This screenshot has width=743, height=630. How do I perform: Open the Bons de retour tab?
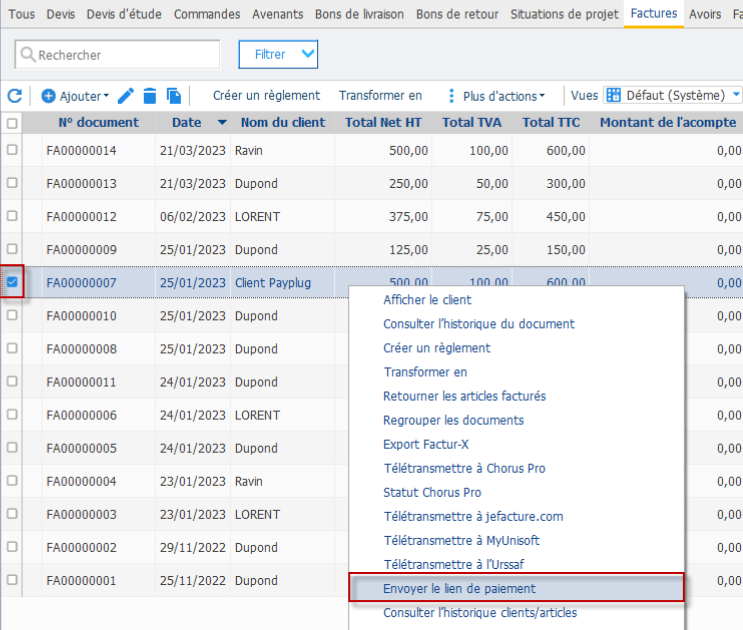click(x=457, y=14)
